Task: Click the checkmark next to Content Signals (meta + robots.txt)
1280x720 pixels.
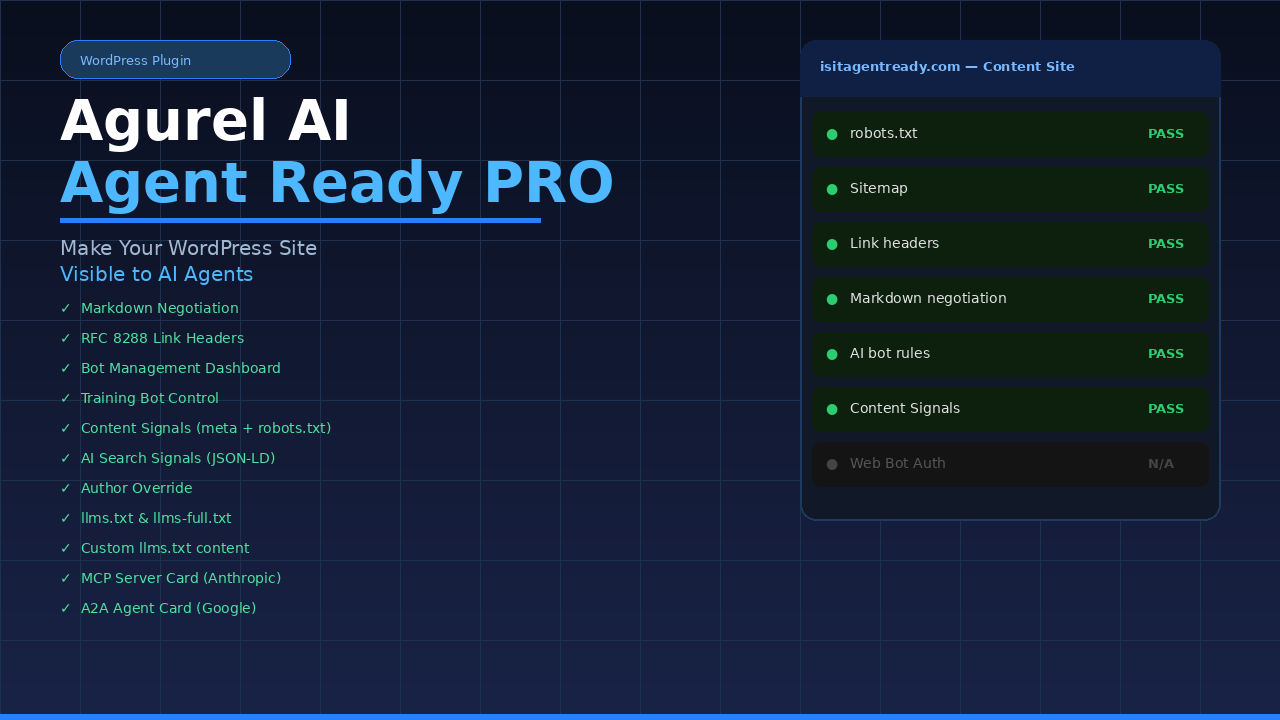Action: click(x=66, y=428)
